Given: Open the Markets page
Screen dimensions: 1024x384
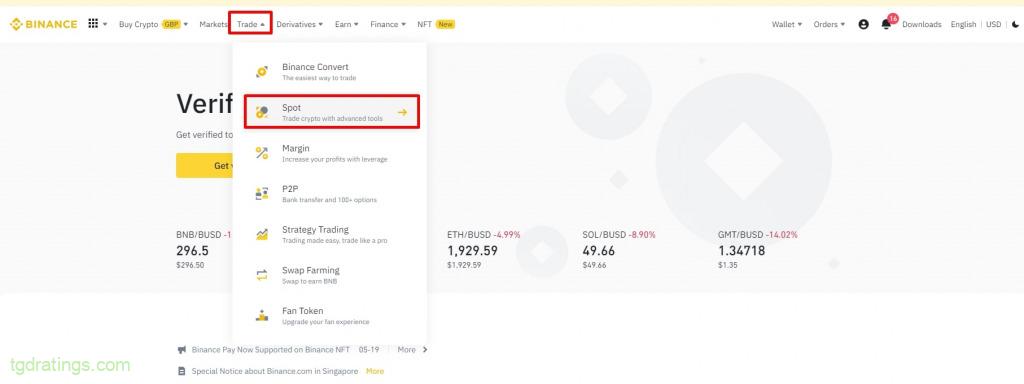Looking at the screenshot, I should pyautogui.click(x=214, y=24).
